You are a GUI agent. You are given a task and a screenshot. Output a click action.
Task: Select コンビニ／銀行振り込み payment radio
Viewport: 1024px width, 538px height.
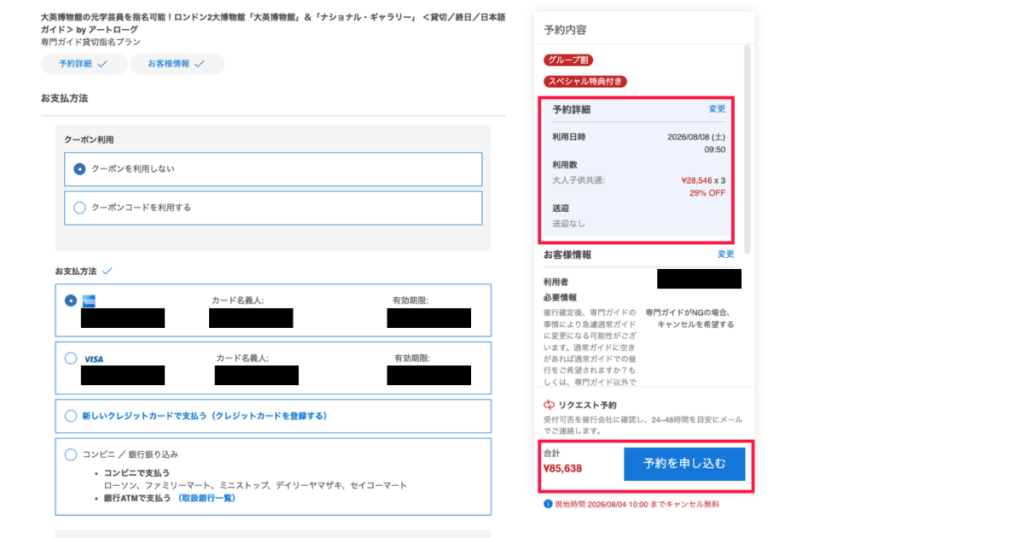point(71,454)
